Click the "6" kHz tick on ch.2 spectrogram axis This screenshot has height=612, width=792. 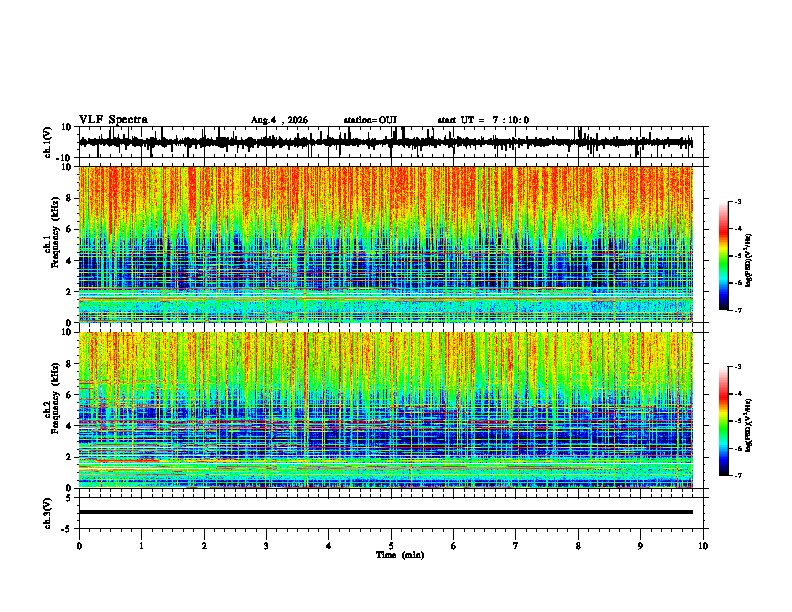(x=69, y=395)
